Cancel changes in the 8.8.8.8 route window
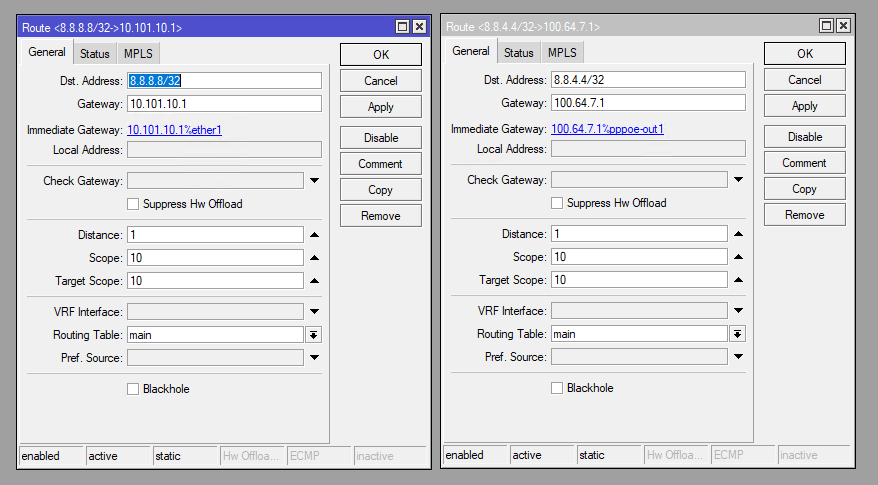 click(x=381, y=81)
